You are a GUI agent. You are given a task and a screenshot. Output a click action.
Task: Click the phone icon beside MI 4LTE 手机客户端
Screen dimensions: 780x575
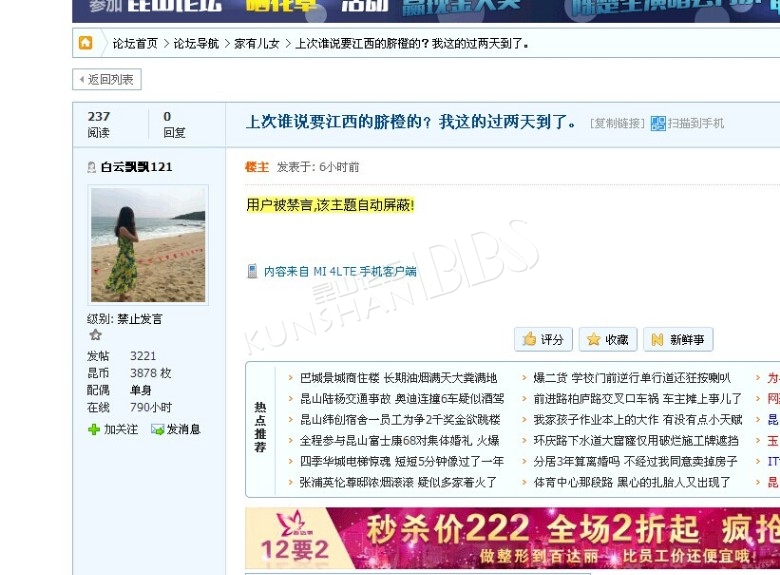point(253,271)
